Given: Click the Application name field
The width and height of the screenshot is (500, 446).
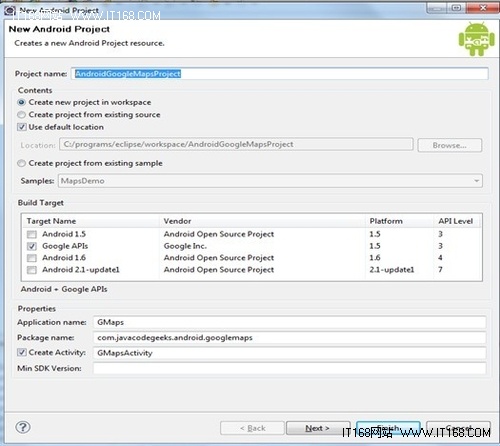Looking at the screenshot, I should coord(289,322).
